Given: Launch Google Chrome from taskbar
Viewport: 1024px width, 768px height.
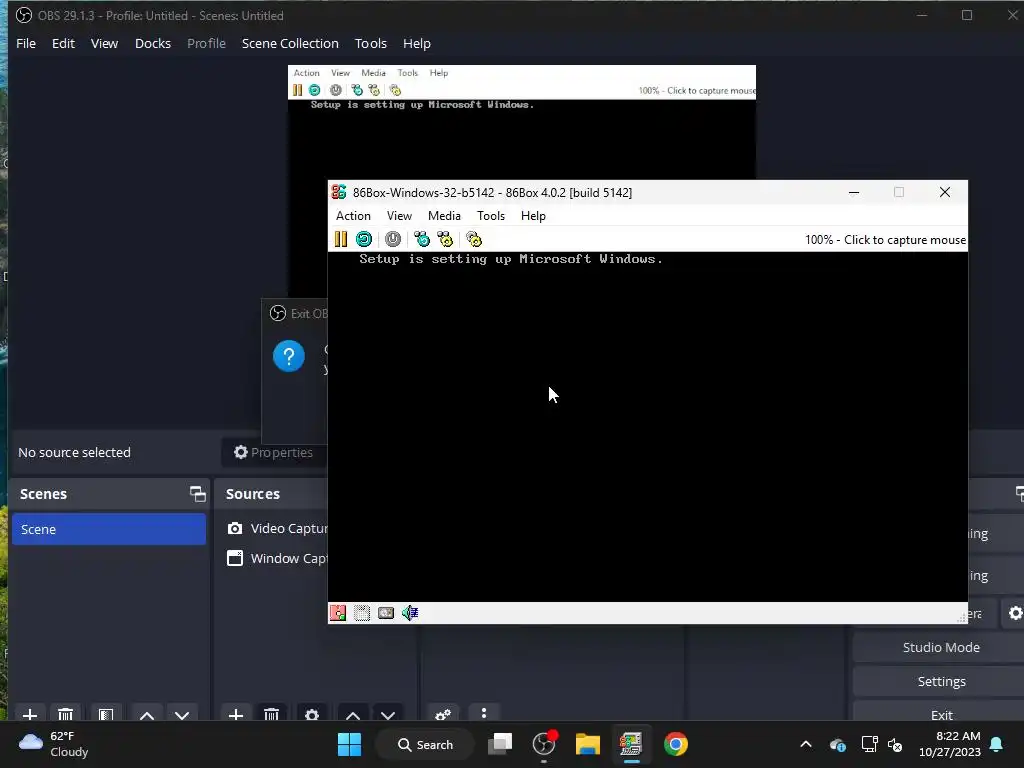Looking at the screenshot, I should click(675, 744).
